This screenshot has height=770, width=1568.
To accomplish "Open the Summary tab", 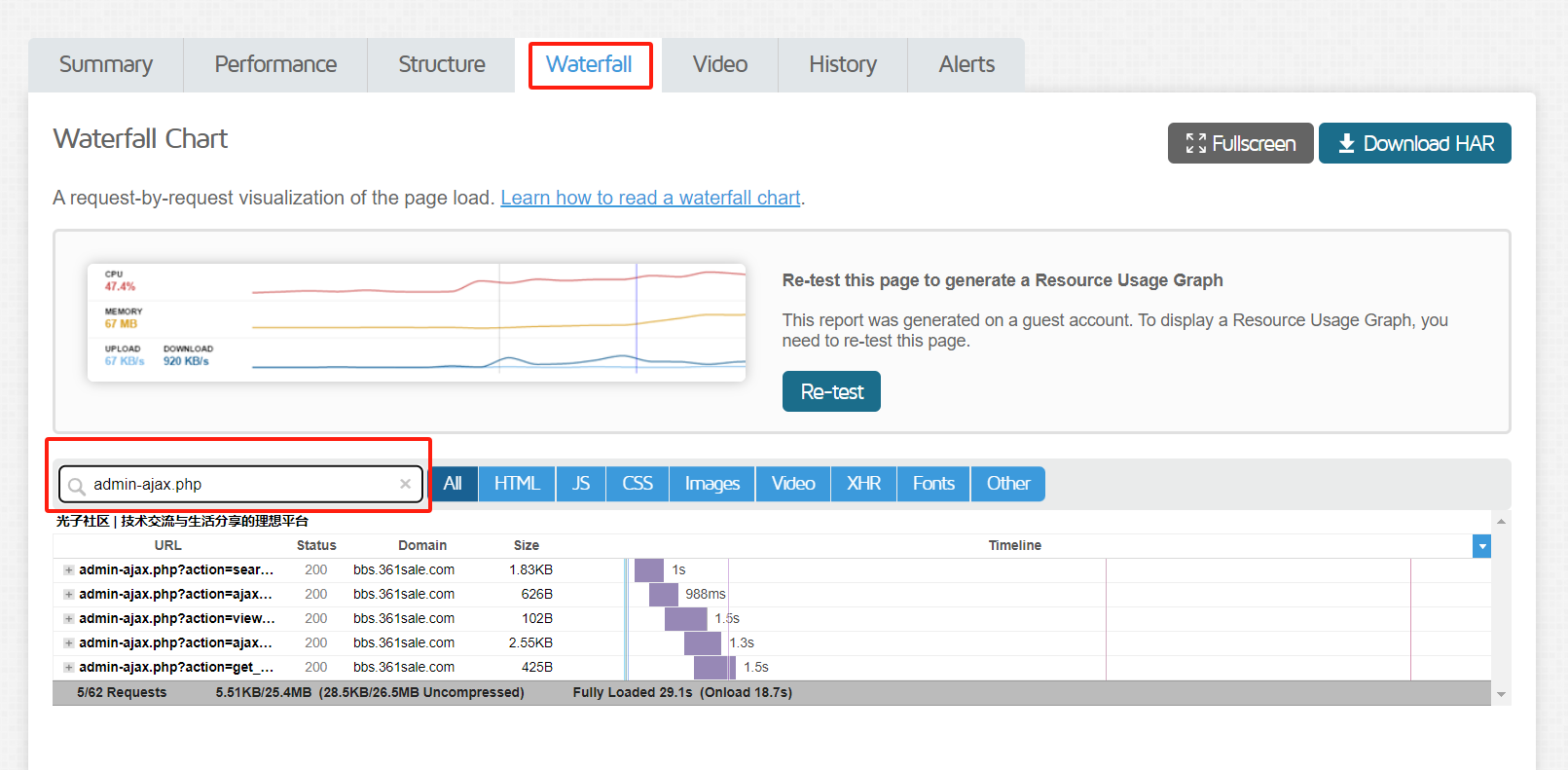I will coord(105,65).
